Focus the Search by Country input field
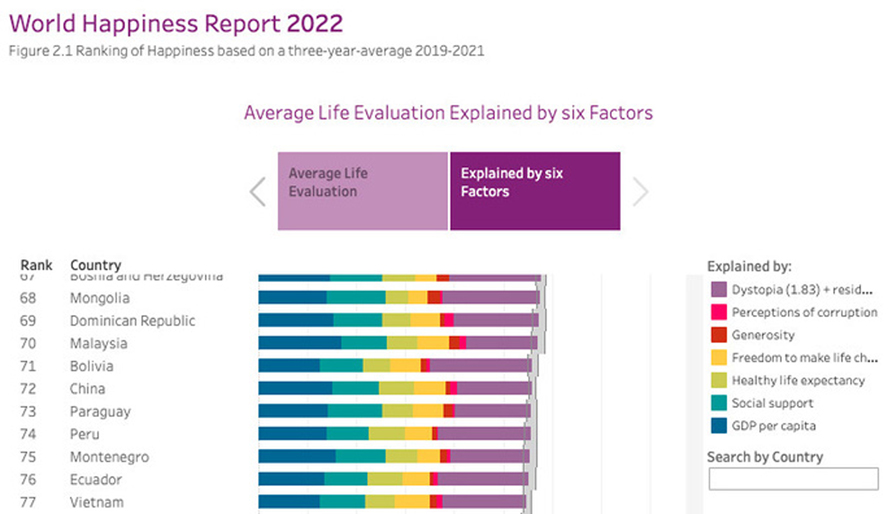888x514 pixels. (792, 480)
